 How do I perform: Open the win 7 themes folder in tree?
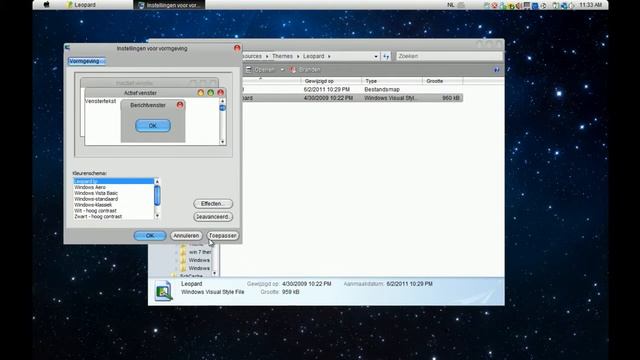[x=196, y=252]
